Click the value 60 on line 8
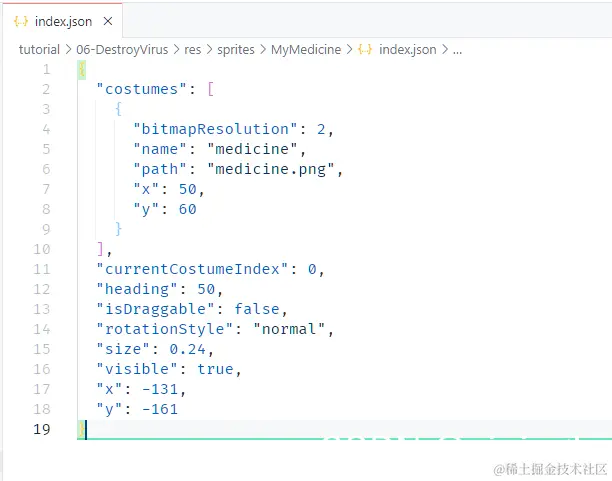Viewport: 612px width, 481px height. pyautogui.click(x=188, y=209)
